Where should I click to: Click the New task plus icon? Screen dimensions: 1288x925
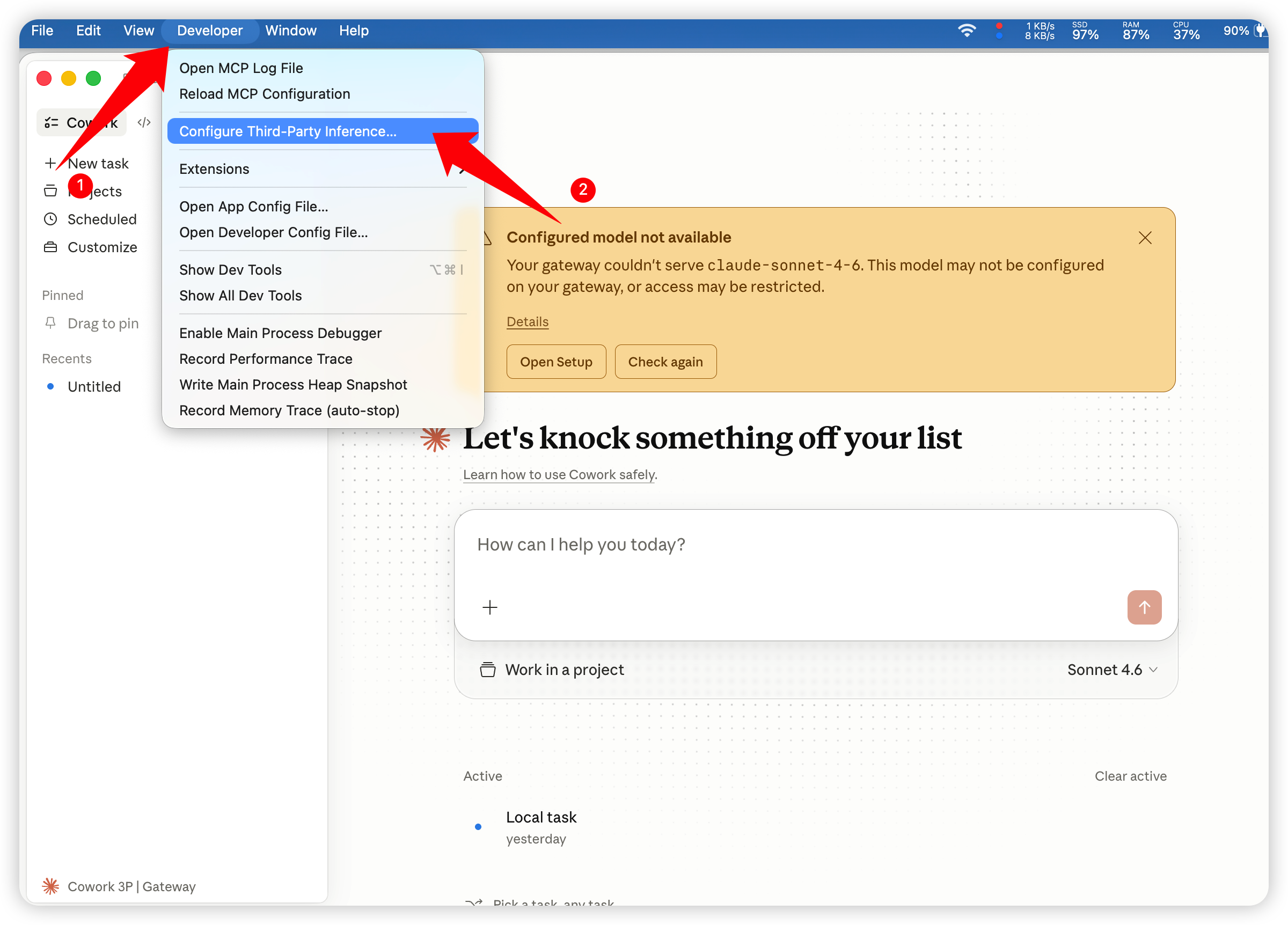(x=50, y=164)
